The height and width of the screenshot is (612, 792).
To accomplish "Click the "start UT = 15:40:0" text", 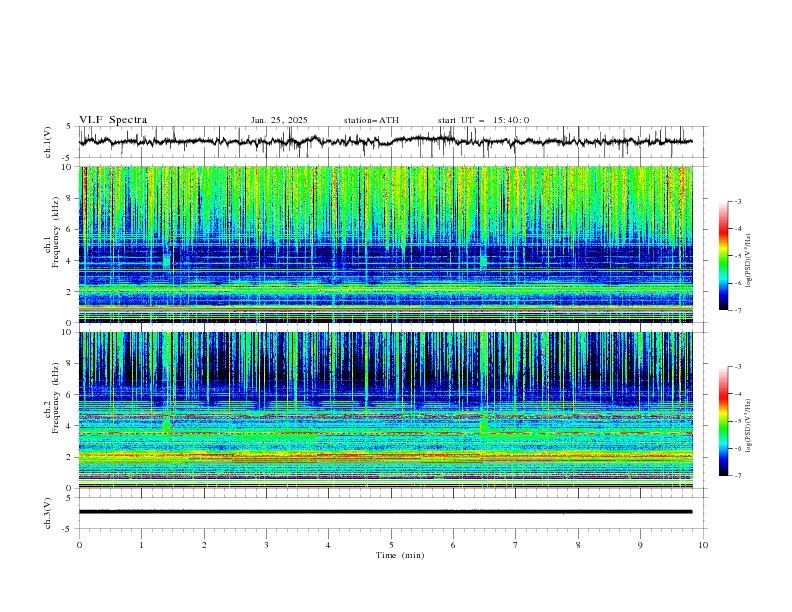I will 483,120.
